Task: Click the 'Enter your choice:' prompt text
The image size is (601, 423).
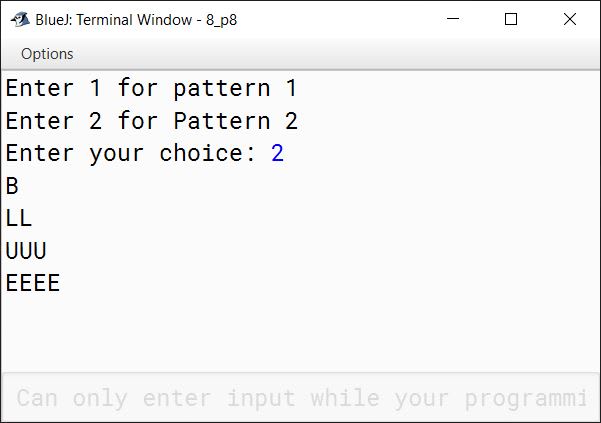Action: tap(130, 153)
